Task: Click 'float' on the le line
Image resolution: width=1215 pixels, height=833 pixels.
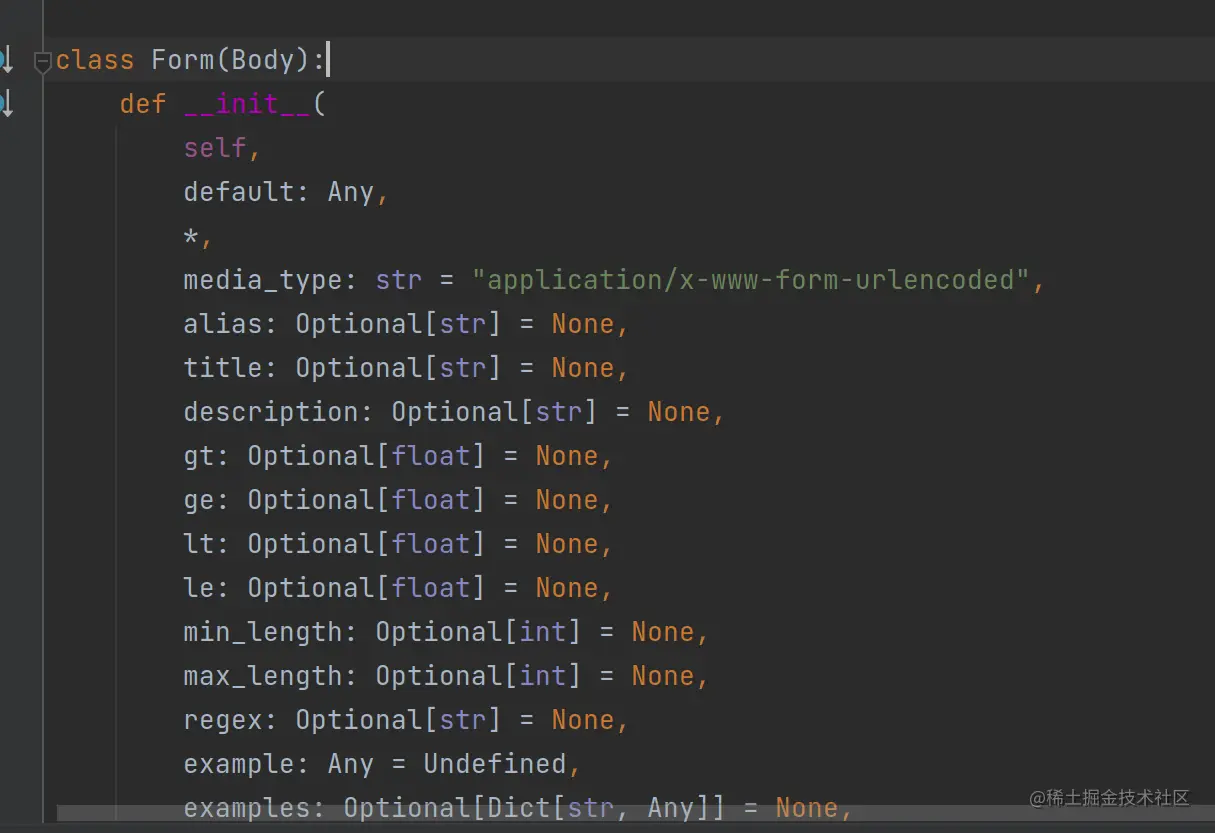Action: point(431,588)
